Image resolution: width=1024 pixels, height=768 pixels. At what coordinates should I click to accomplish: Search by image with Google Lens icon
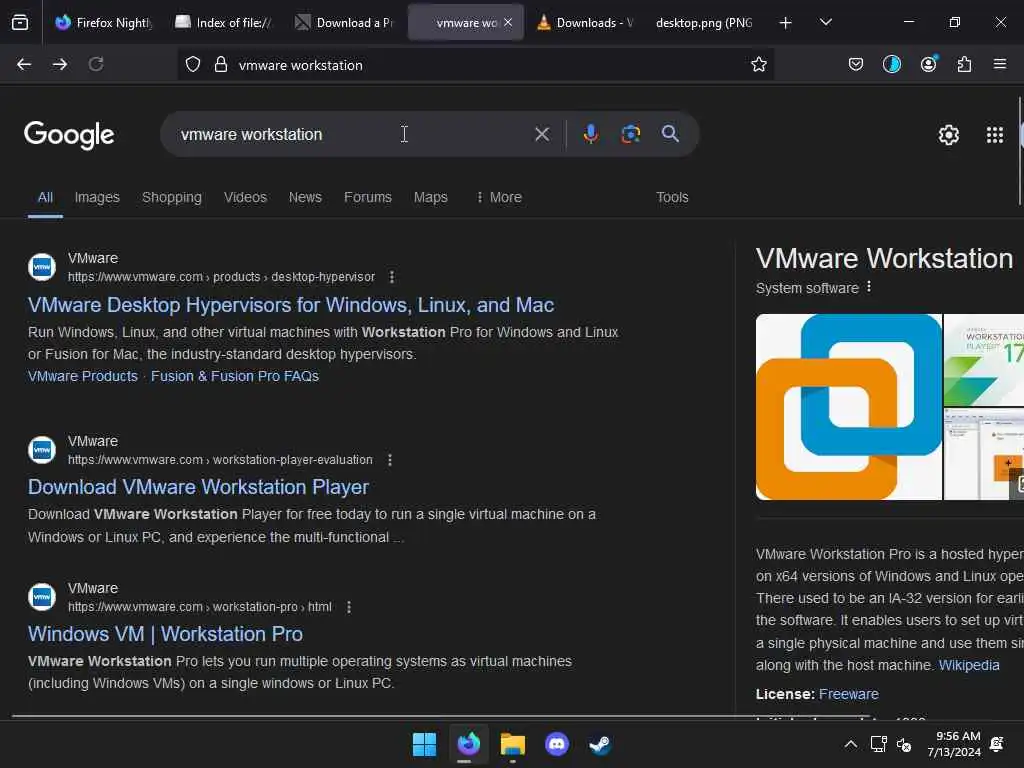point(630,134)
